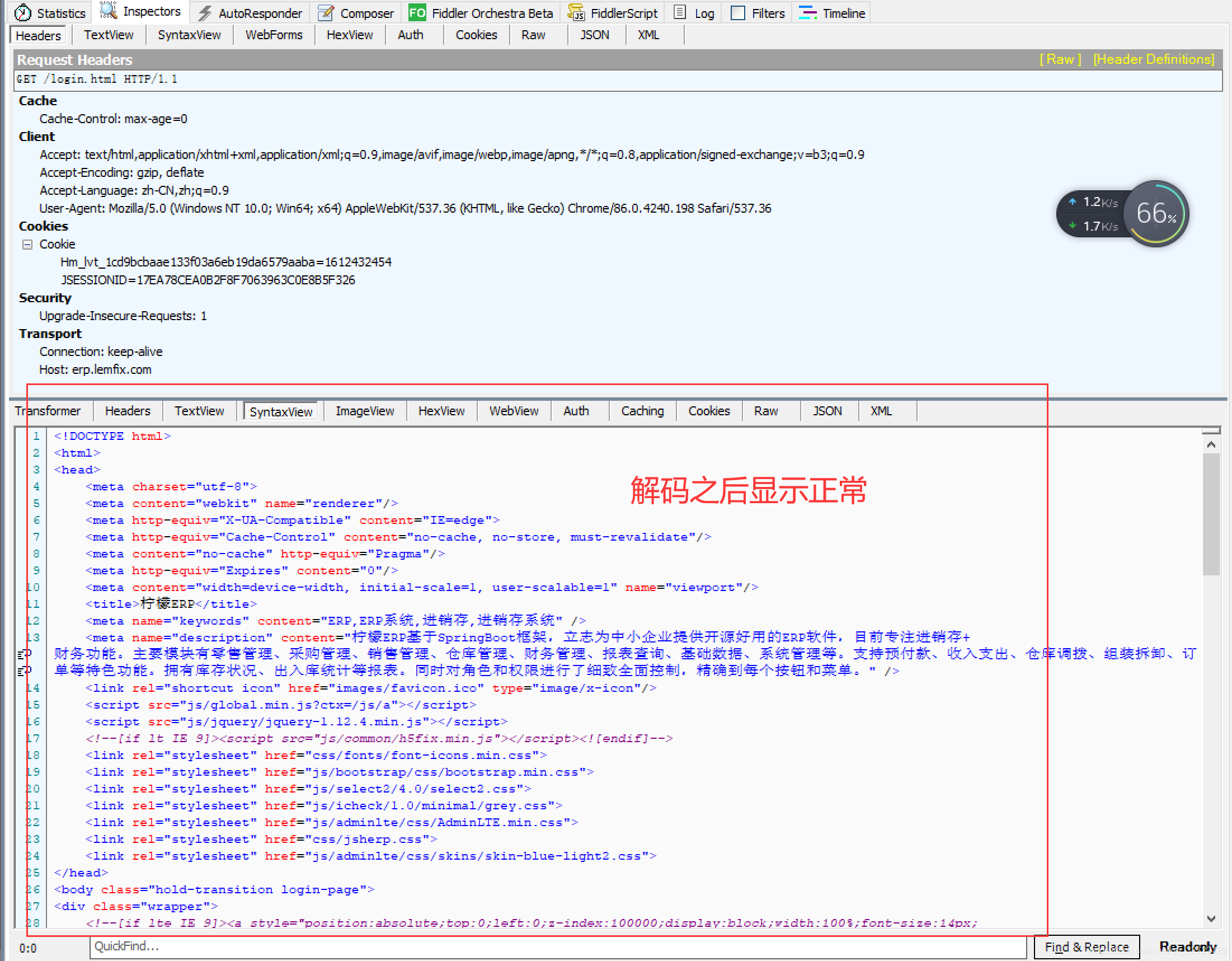Toggle the Filters checkbox
The image size is (1232, 961).
738,13
